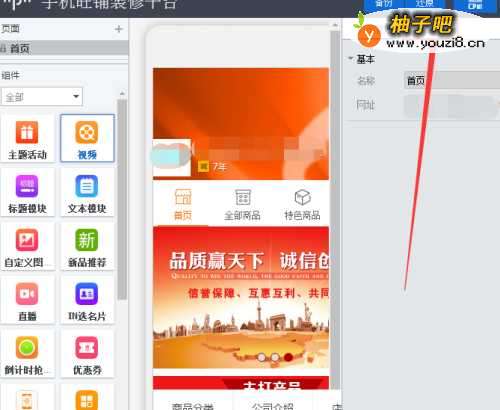Add a new page with plus icon
Screen dimensions: 500x410
[119, 29]
